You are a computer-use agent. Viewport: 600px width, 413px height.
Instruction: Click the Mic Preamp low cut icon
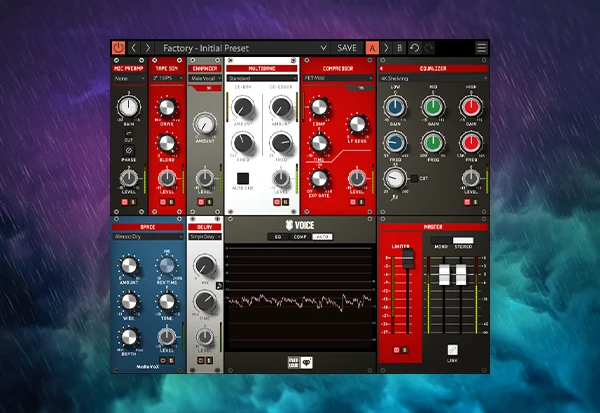pyautogui.click(x=129, y=133)
